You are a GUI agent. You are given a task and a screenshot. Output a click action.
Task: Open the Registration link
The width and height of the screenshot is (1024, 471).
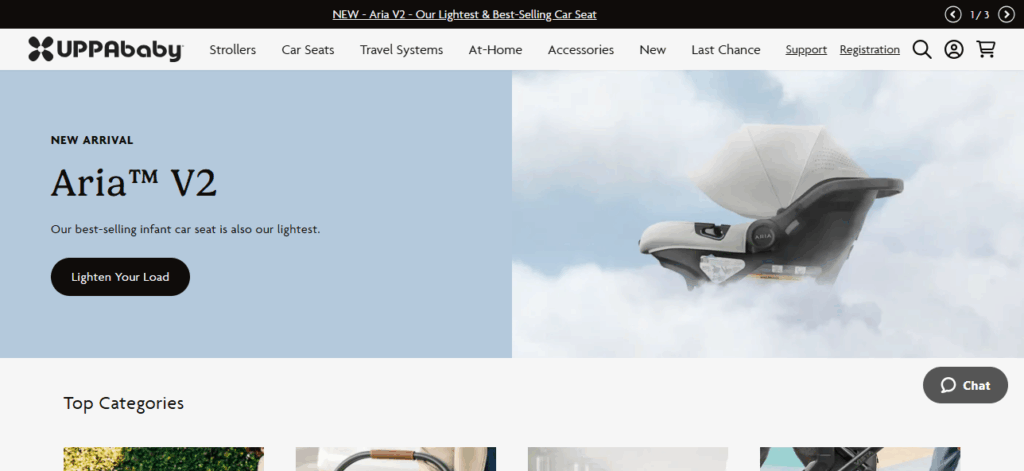[x=869, y=50]
